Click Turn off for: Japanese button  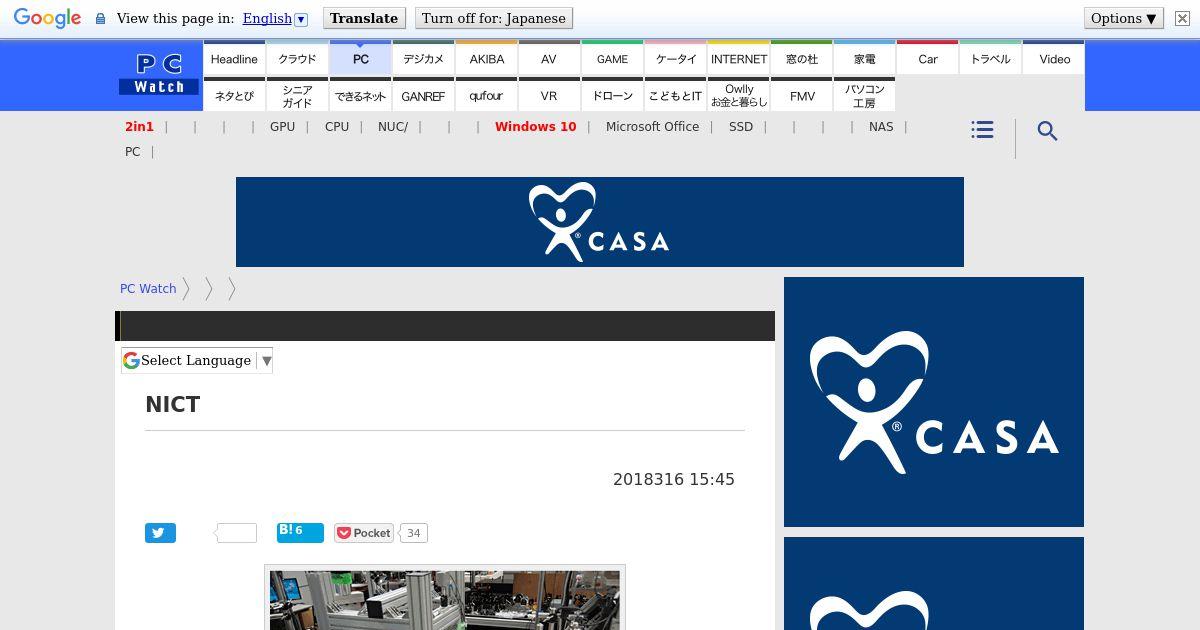coord(493,18)
